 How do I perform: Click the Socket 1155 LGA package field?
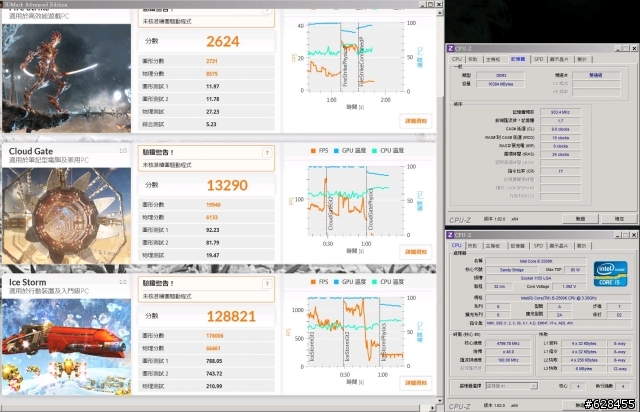[x=536, y=278]
